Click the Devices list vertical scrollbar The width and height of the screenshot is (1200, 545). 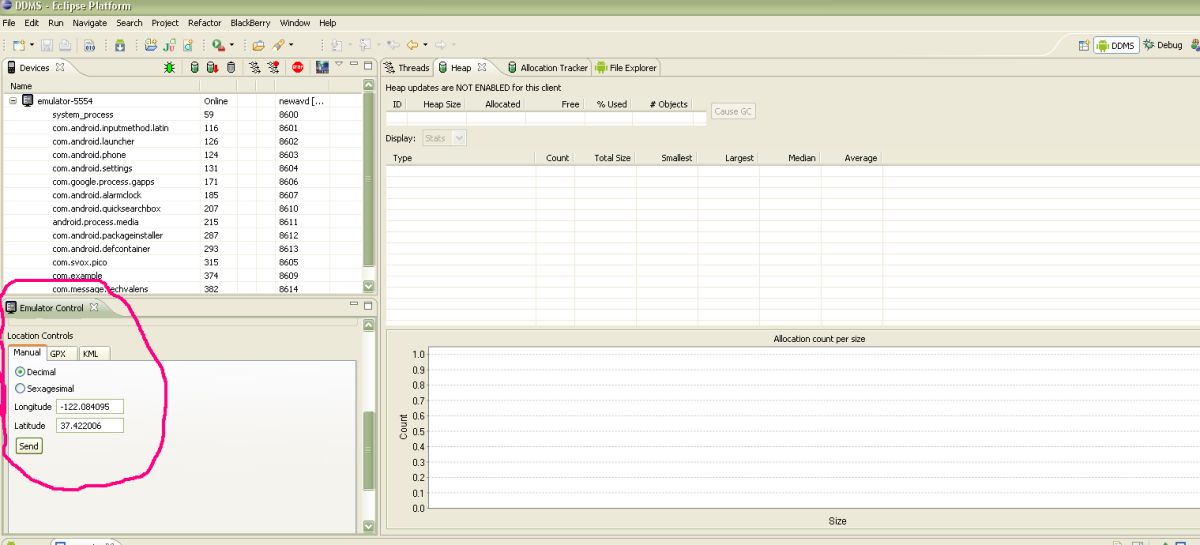[368, 180]
